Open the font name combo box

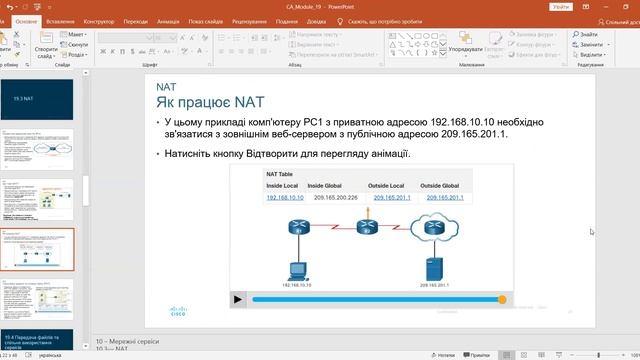pos(126,38)
